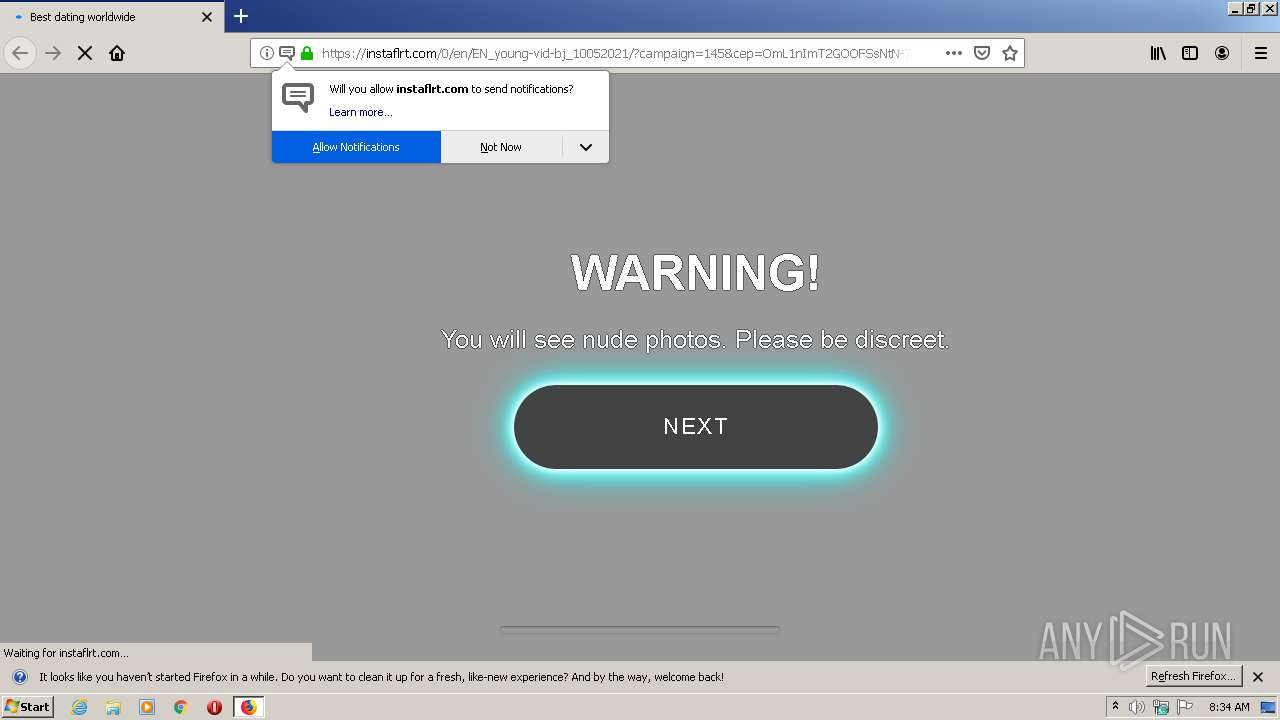Screen dimensions: 1280x720
Task: Show site information icon in address bar
Action: pyautogui.click(x=267, y=53)
